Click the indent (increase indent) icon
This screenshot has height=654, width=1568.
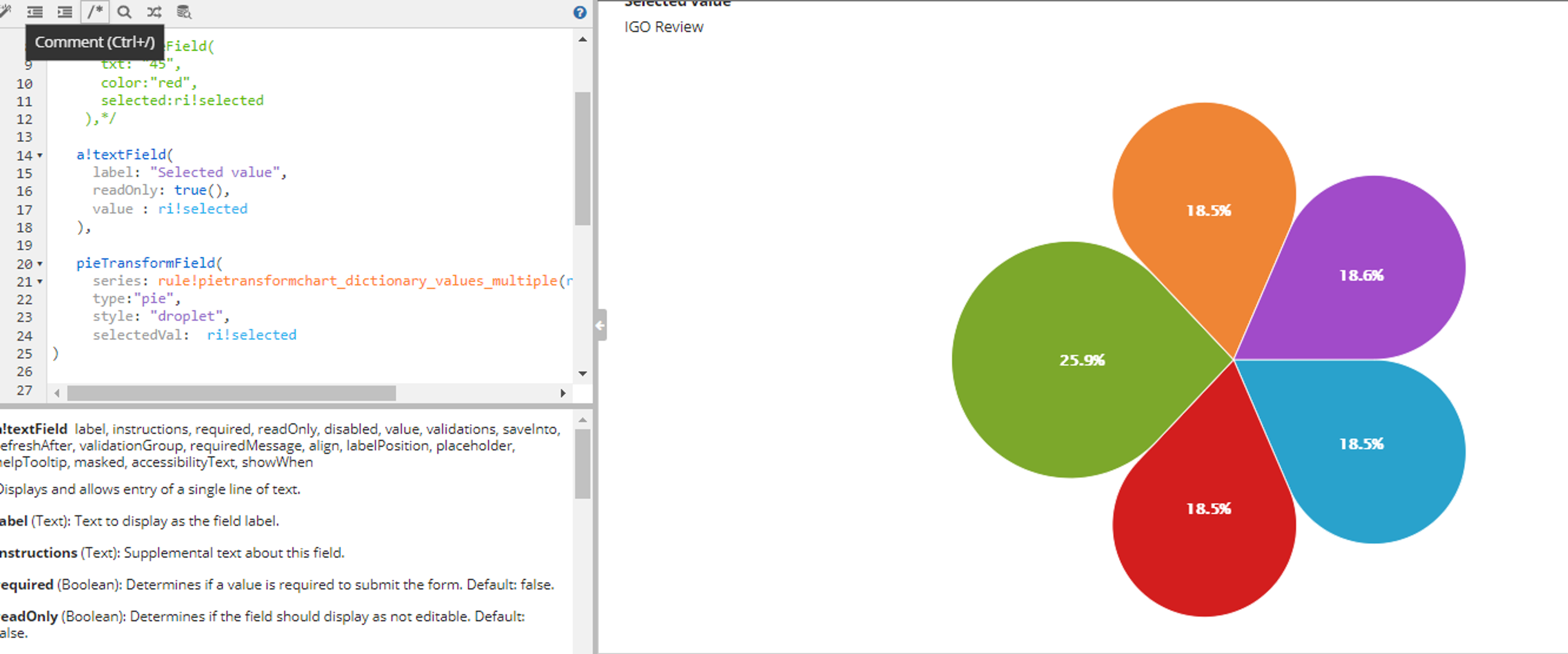point(65,11)
